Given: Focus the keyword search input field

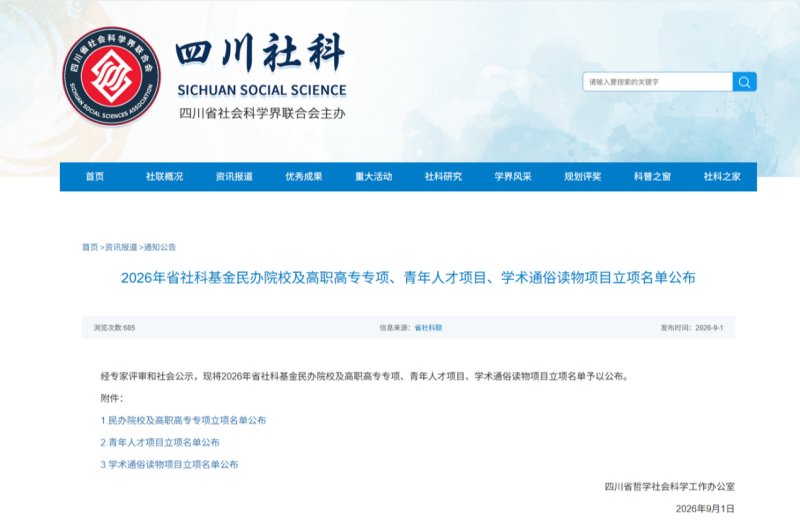Looking at the screenshot, I should 658,82.
